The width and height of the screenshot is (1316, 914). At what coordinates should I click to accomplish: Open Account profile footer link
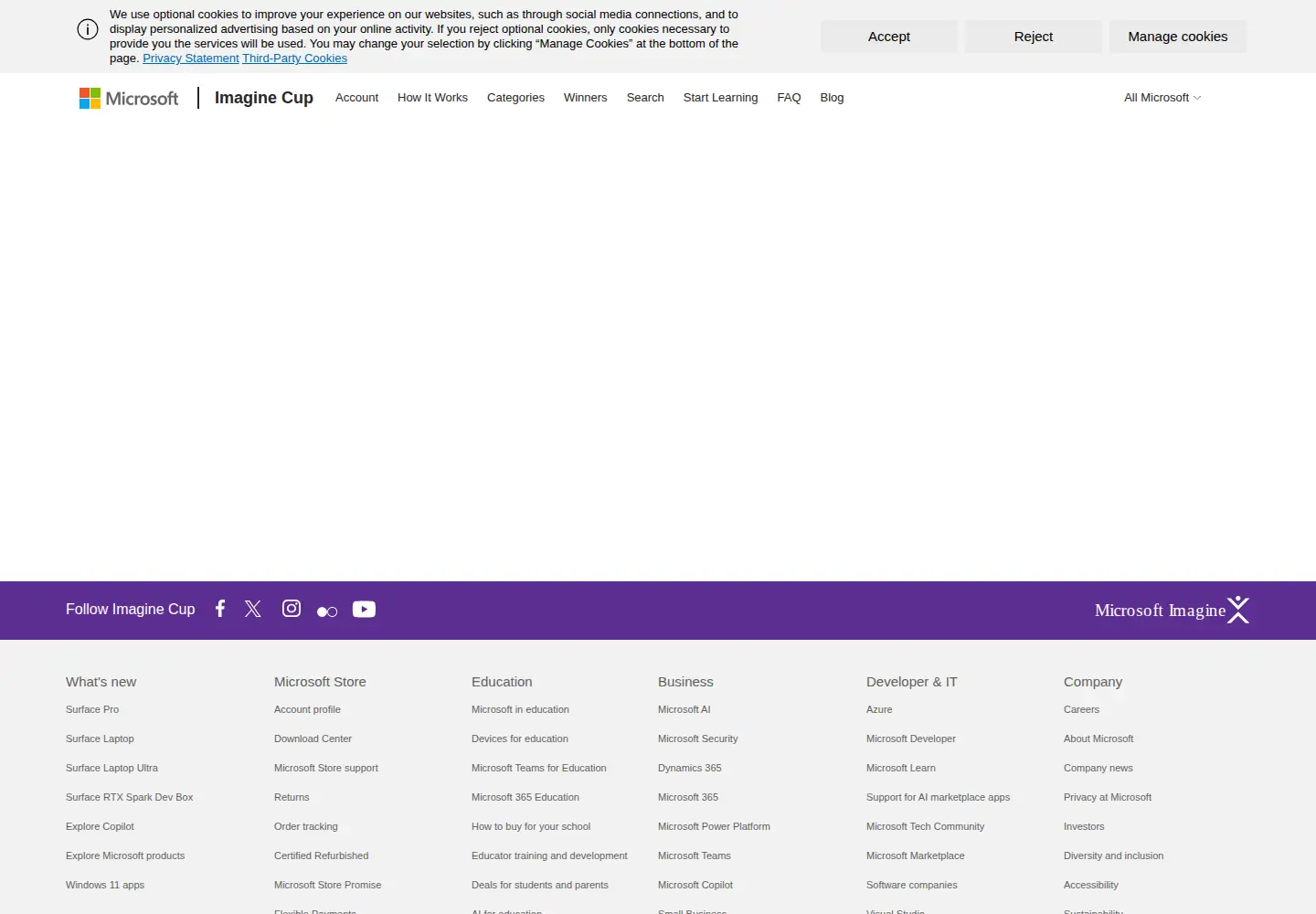[307, 709]
